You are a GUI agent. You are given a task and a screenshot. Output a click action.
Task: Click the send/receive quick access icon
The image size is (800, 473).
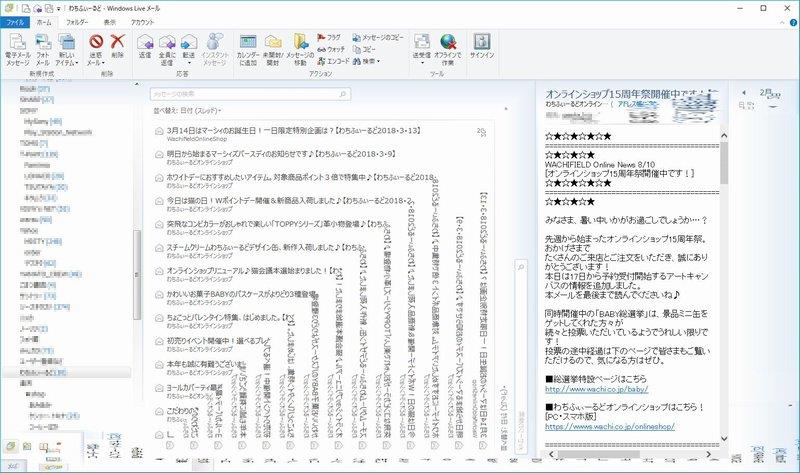tap(49, 8)
